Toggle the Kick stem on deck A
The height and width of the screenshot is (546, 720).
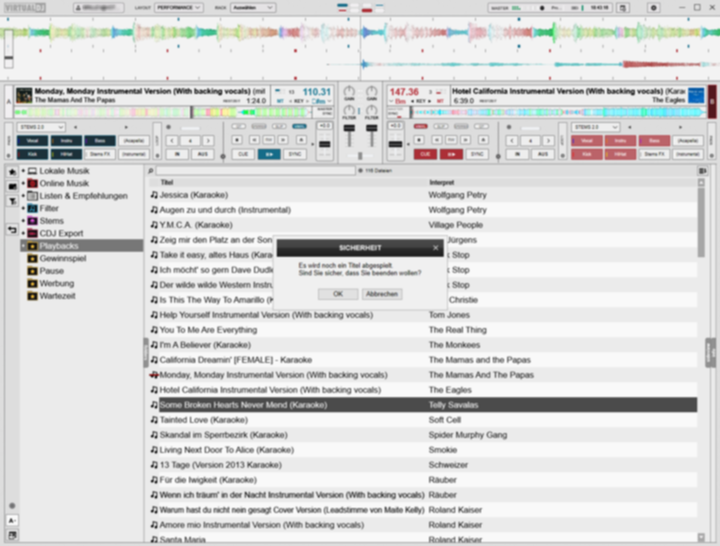tap(33, 154)
